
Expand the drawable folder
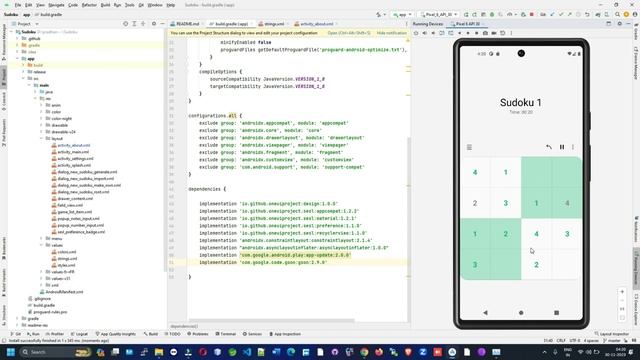click(42, 125)
